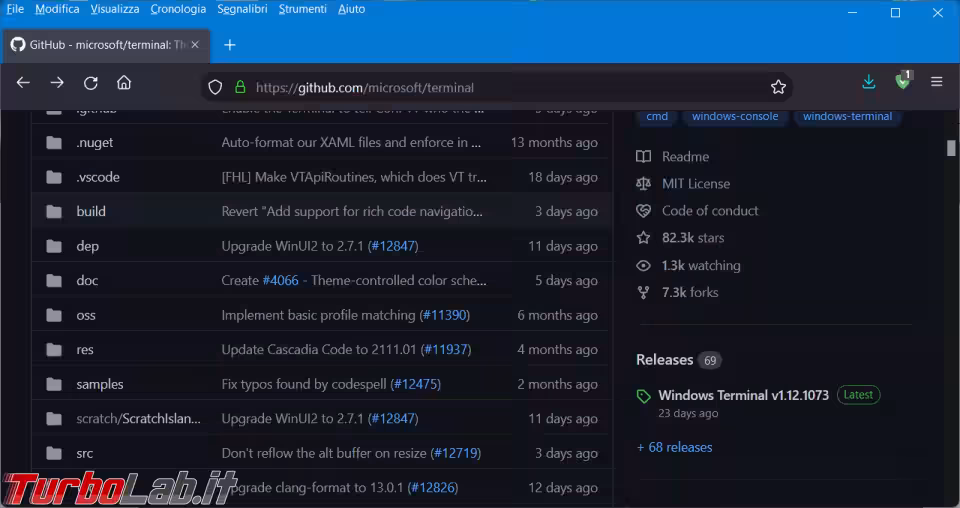Click the browser forward arrow
Screen dimensions: 960x508
[x=57, y=83]
